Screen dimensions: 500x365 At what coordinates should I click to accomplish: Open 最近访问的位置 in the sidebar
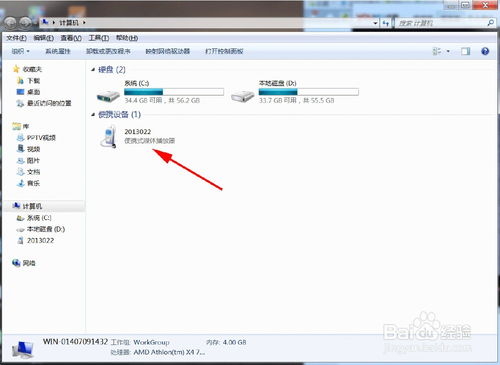point(49,103)
